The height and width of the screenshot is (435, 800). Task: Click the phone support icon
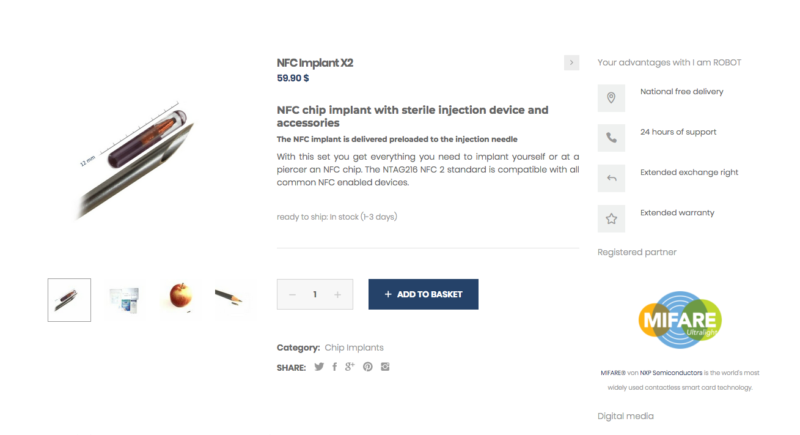[611, 138]
